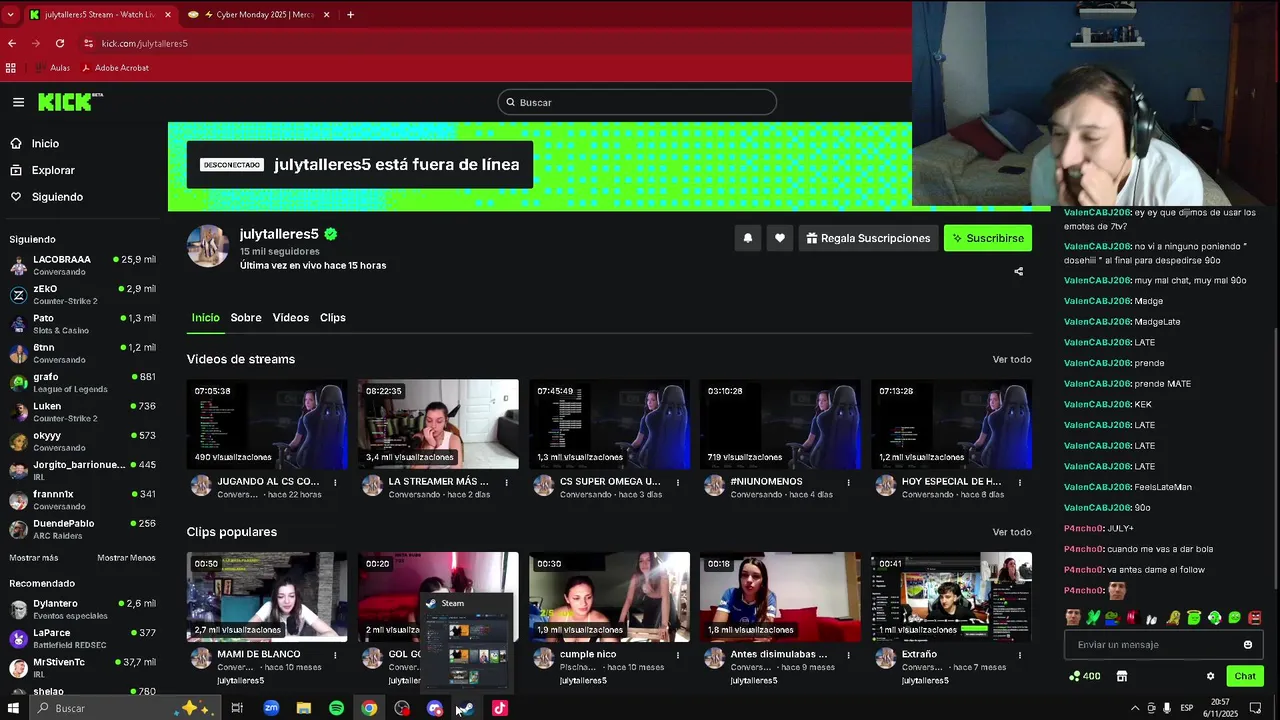Play the Extraño clip
Screen dimensions: 1280x720
(x=951, y=597)
